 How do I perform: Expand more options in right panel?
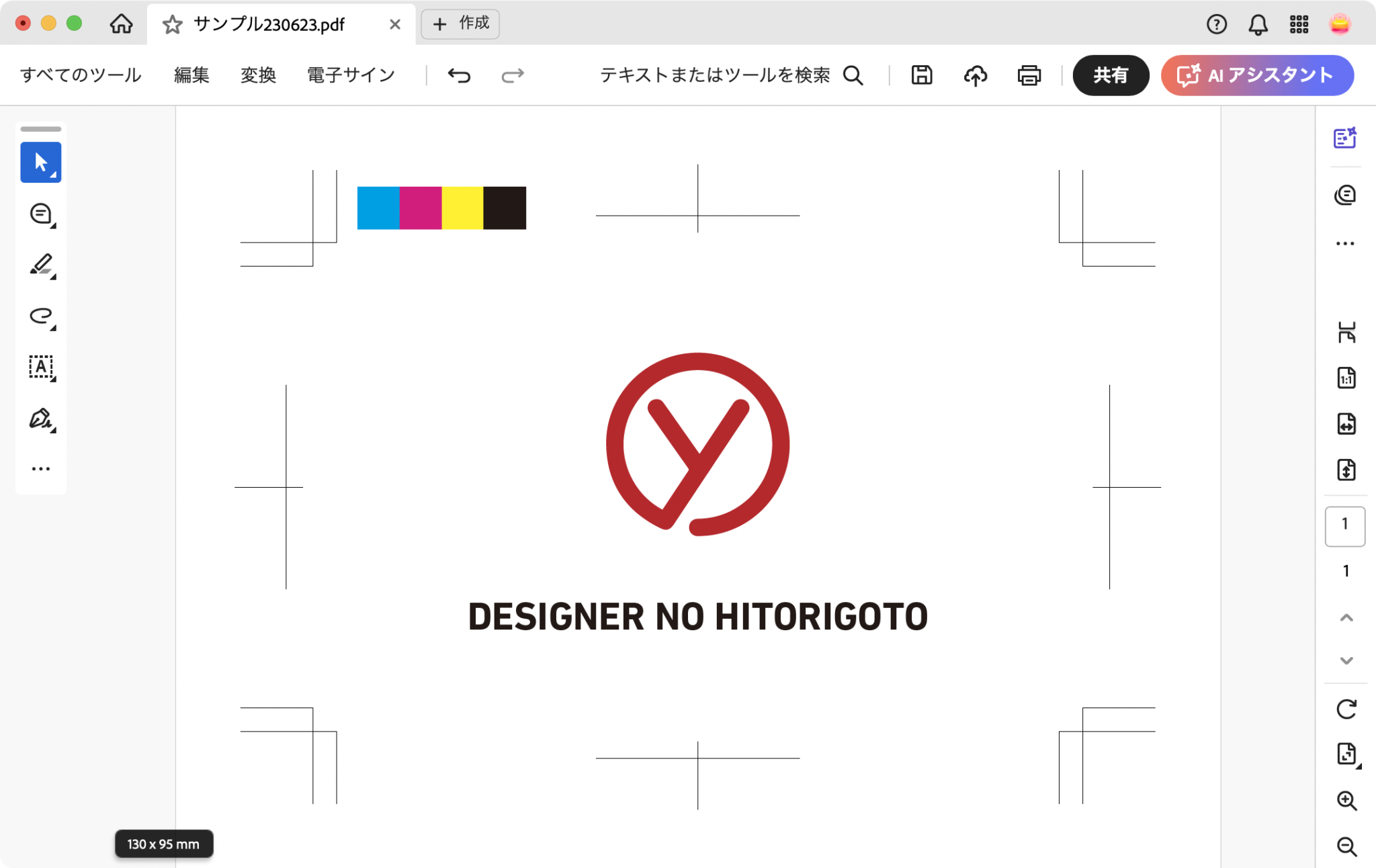pos(1344,243)
